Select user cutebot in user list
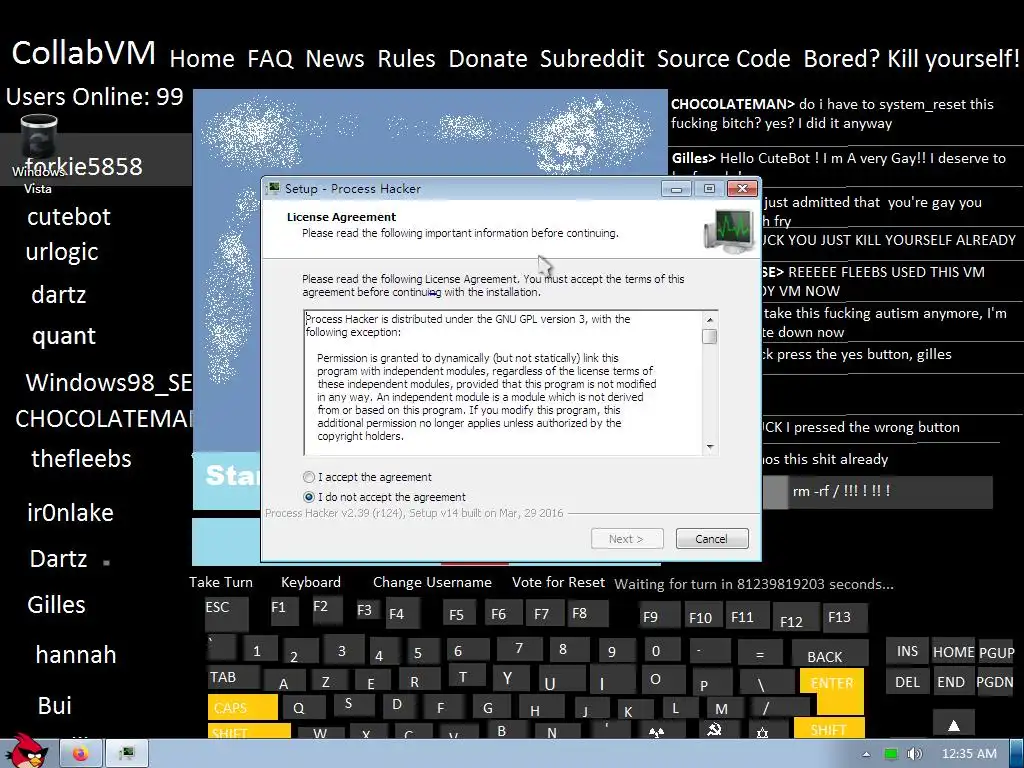Screen dimensions: 1024x768 click(x=69, y=216)
